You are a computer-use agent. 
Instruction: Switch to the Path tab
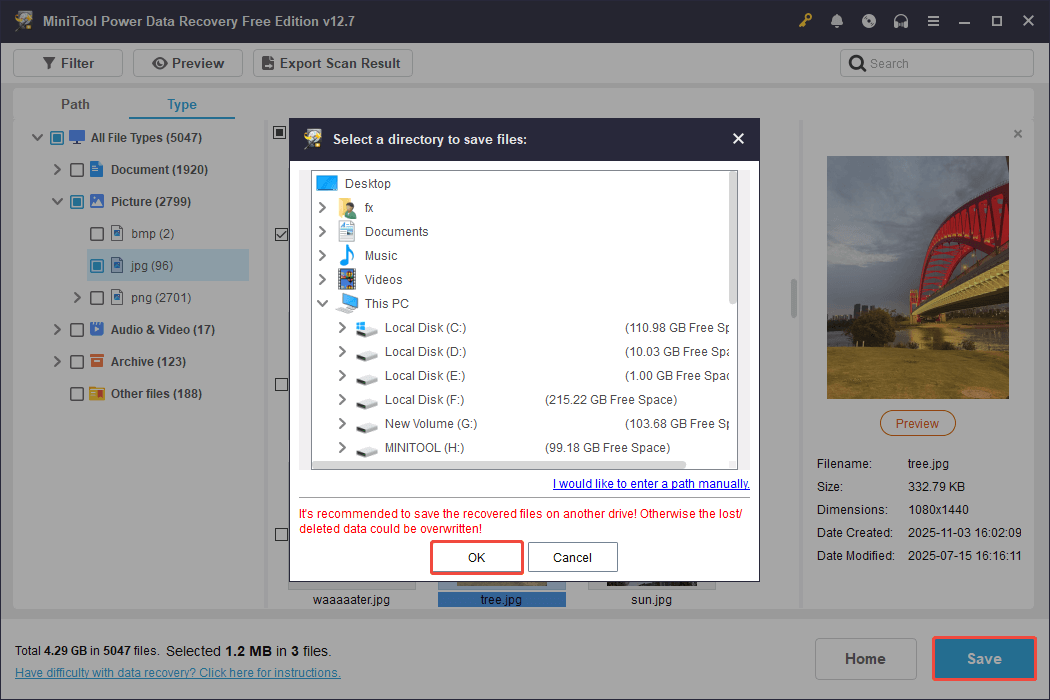[75, 104]
